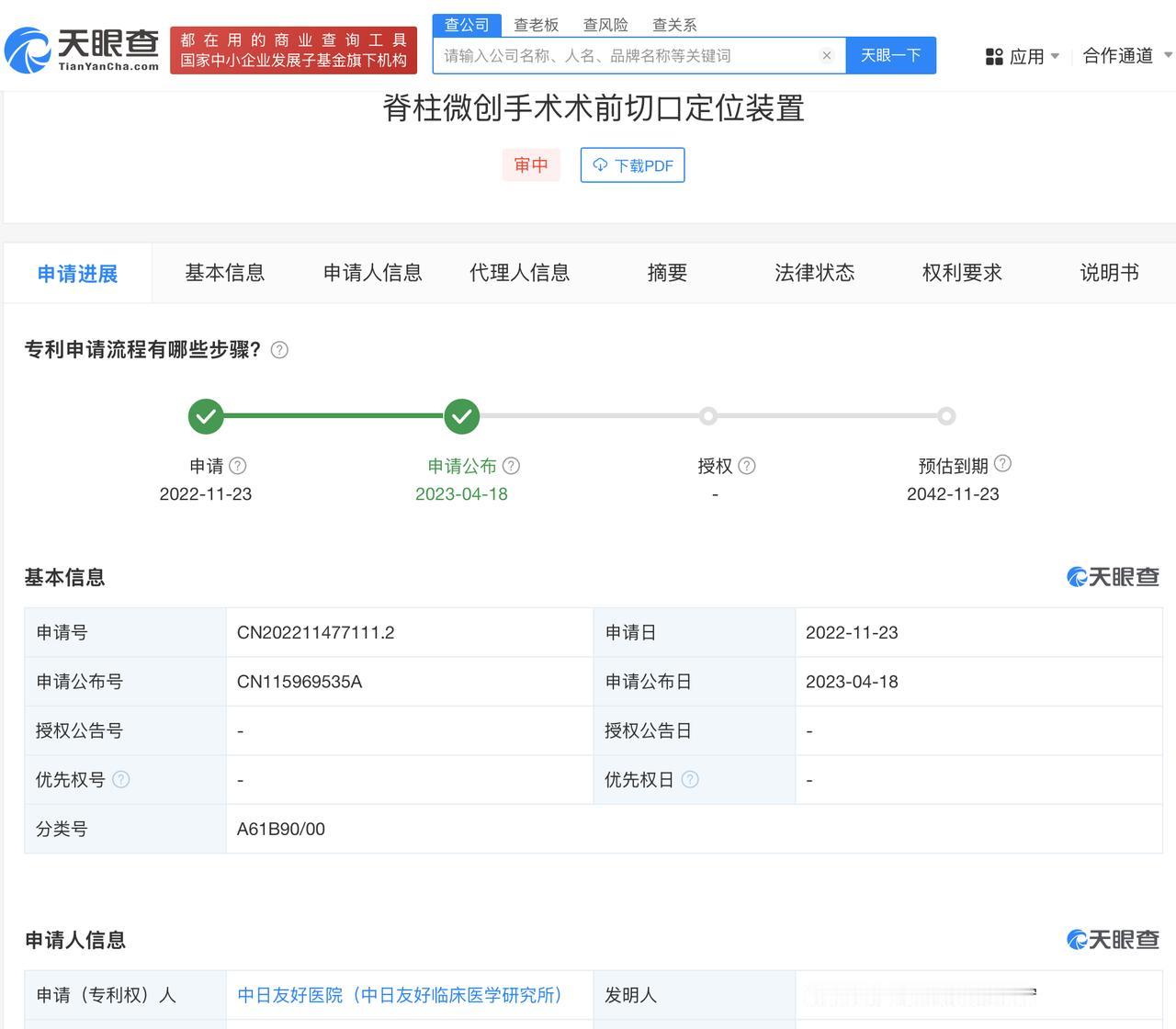Select the 查公司 search tab
This screenshot has width=1176, height=1029.
pyautogui.click(x=467, y=25)
